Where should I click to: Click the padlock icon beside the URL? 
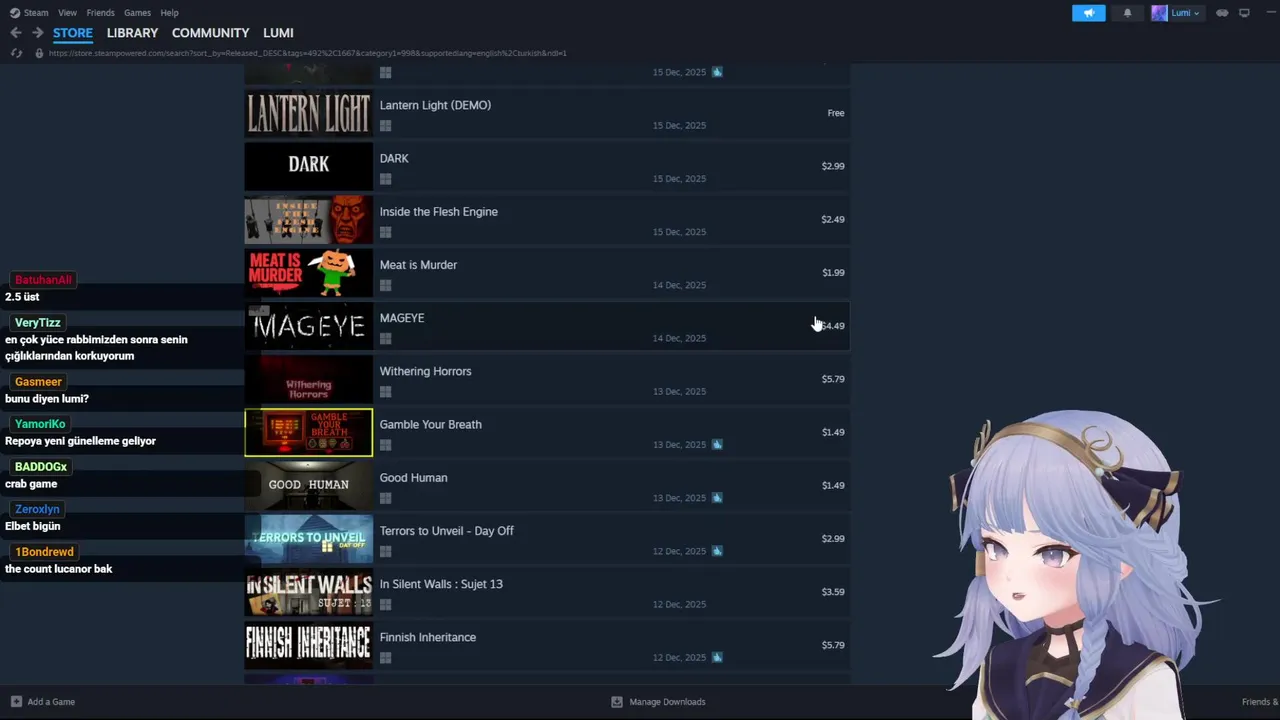(39, 53)
